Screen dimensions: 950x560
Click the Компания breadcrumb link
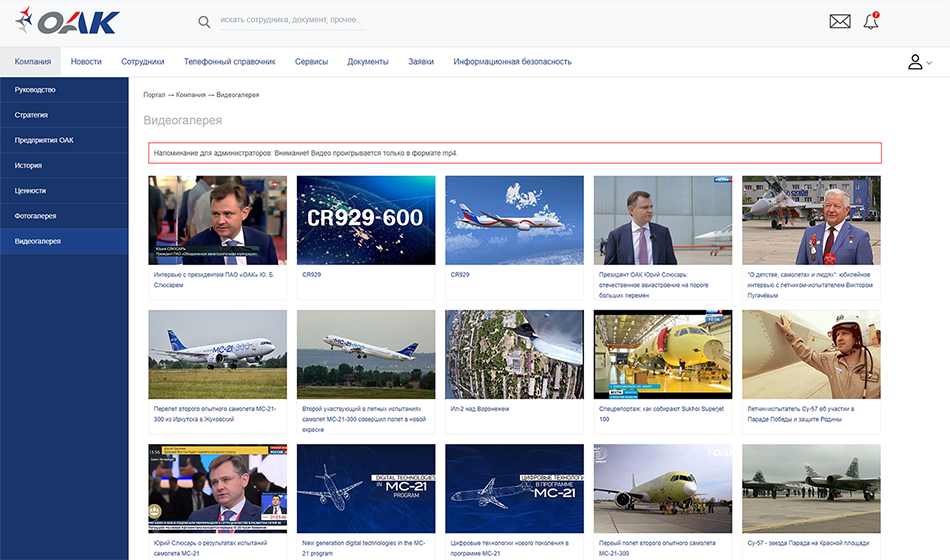coord(191,95)
